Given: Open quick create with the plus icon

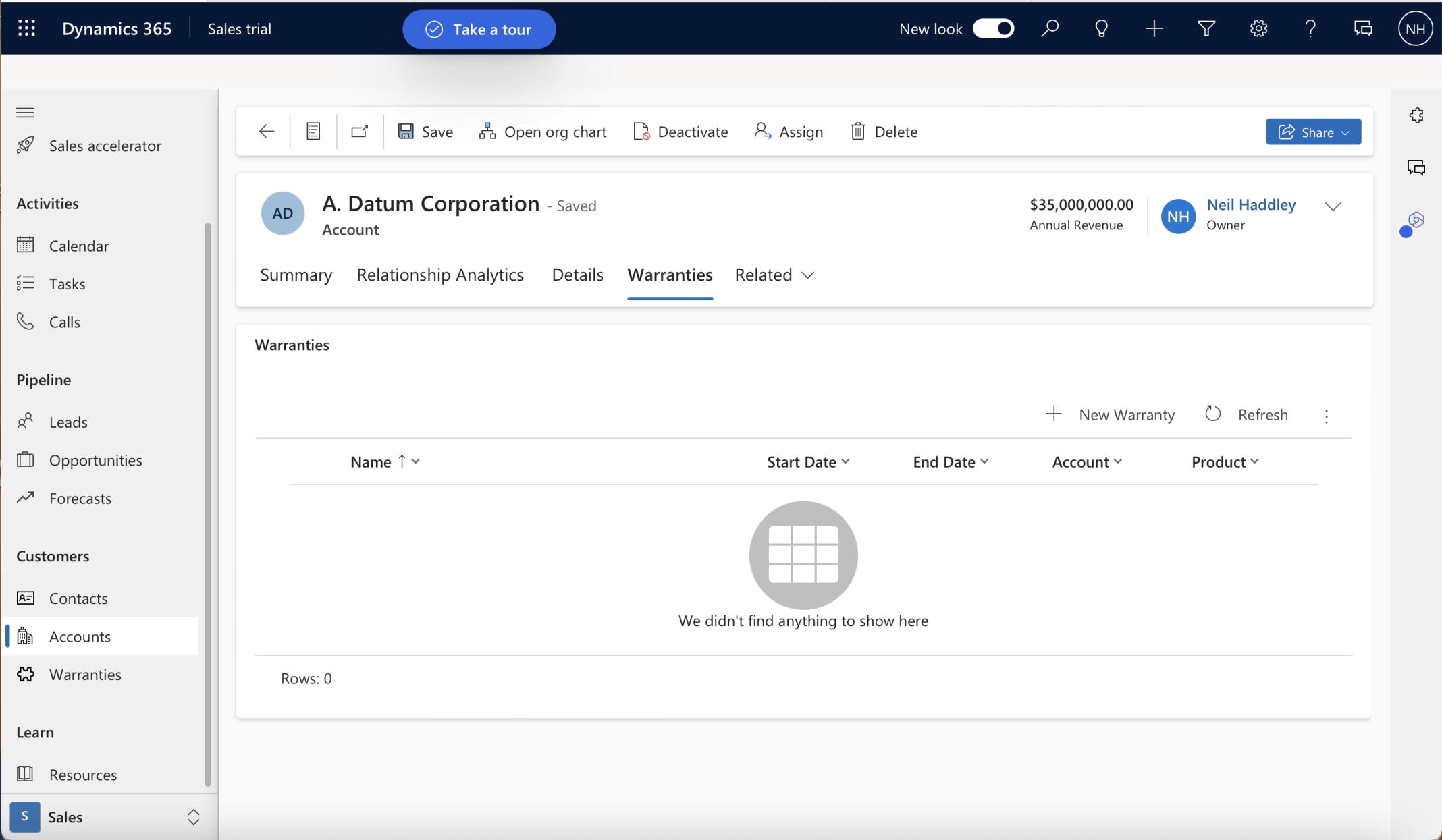Looking at the screenshot, I should (x=1154, y=28).
